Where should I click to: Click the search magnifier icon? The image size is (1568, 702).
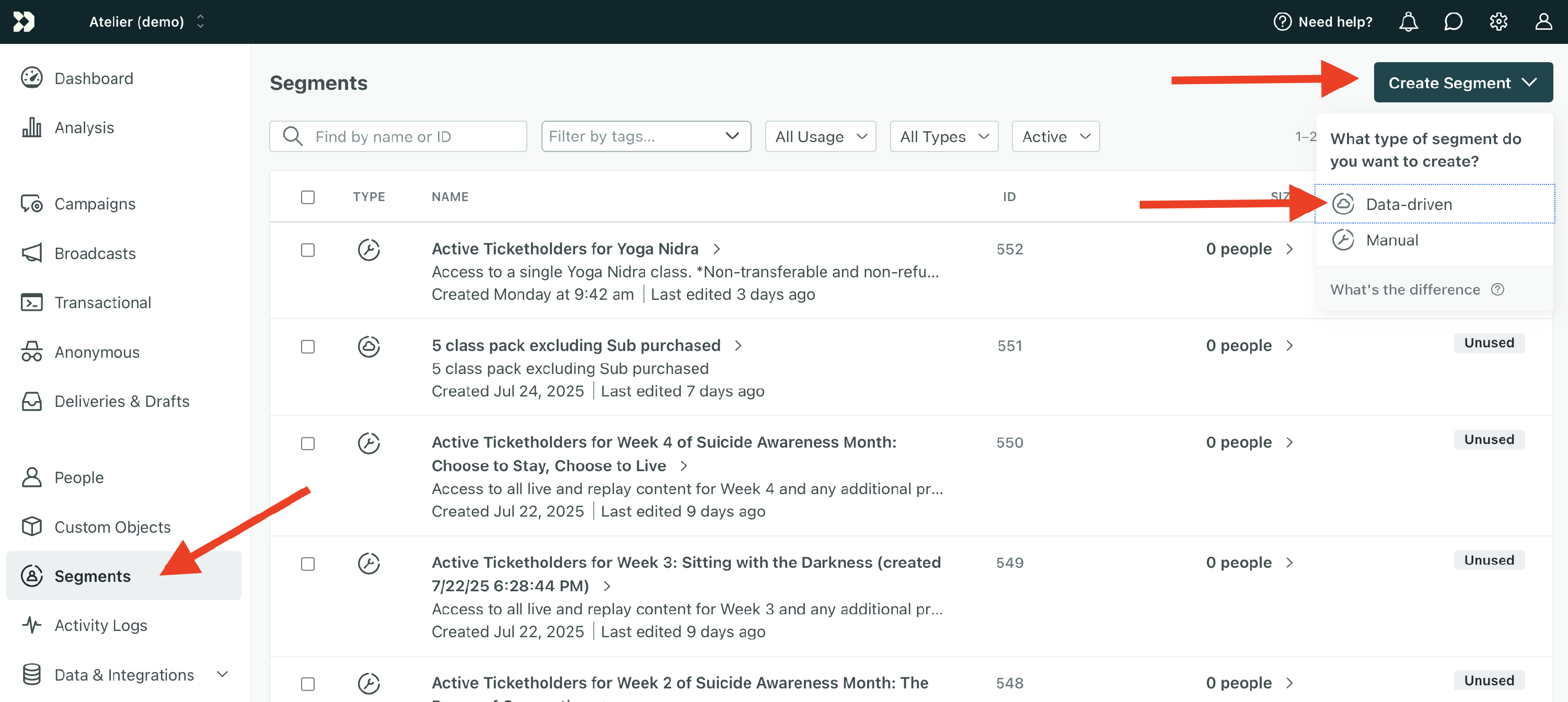[x=293, y=136]
